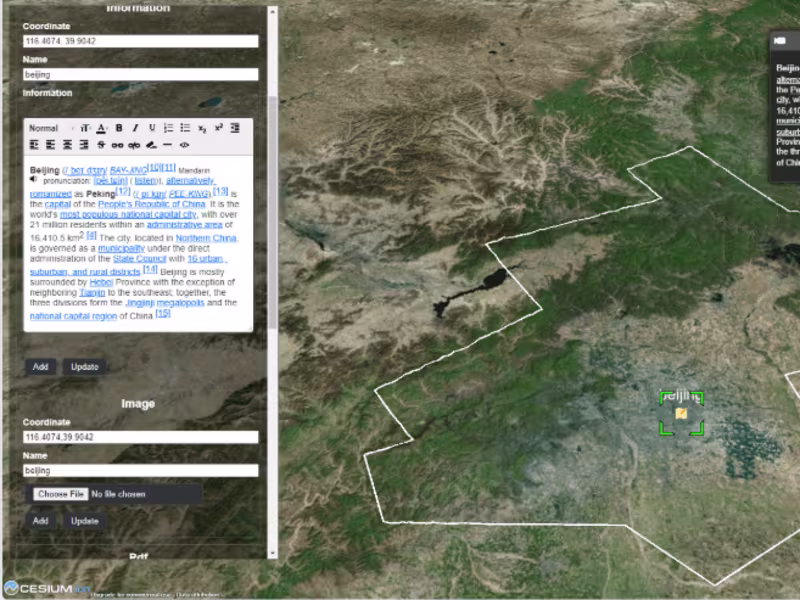Image resolution: width=800 pixels, height=600 pixels.
Task: Focus the Image Name field
Action: pyautogui.click(x=140, y=470)
